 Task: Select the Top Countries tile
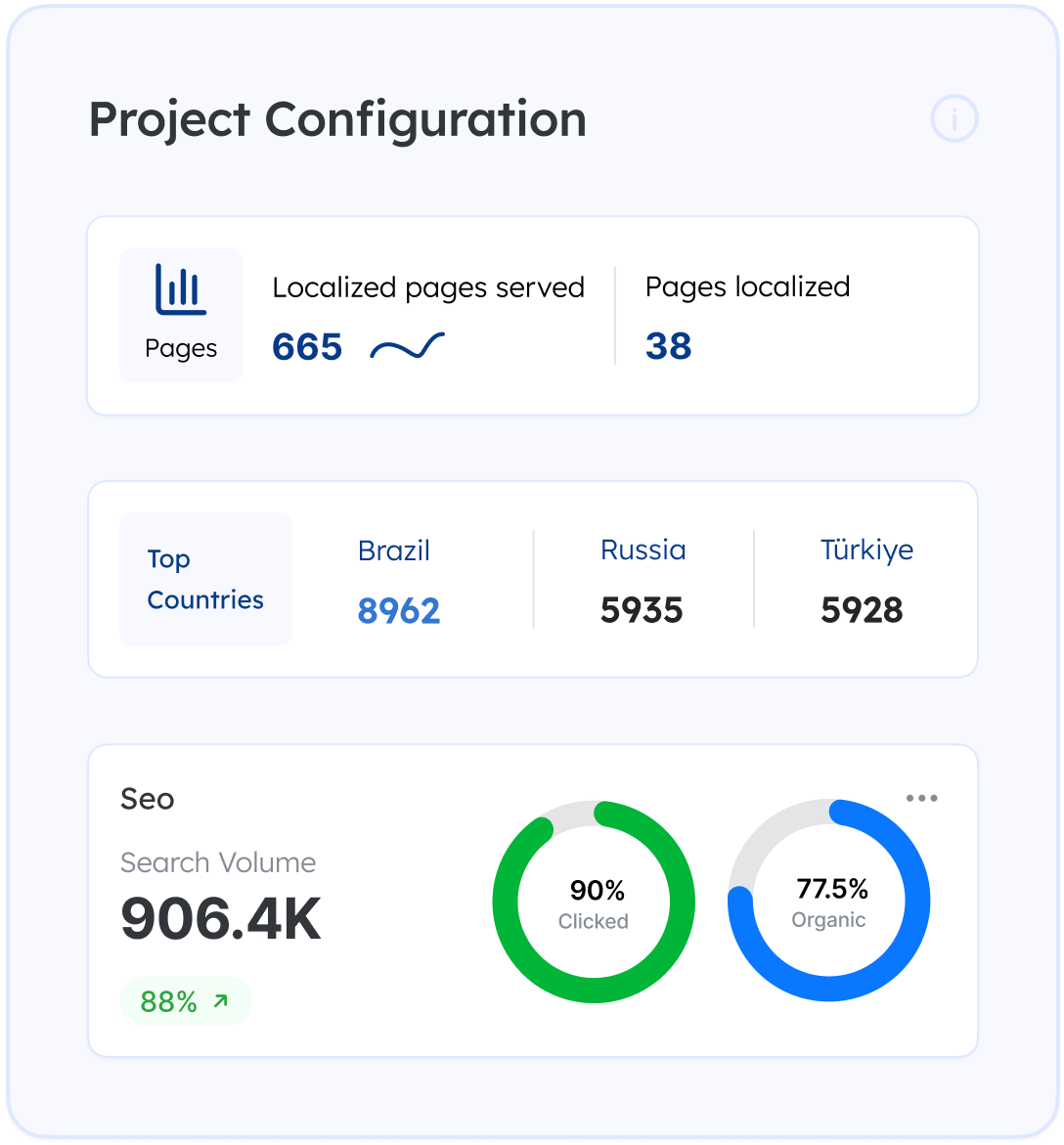pos(205,579)
